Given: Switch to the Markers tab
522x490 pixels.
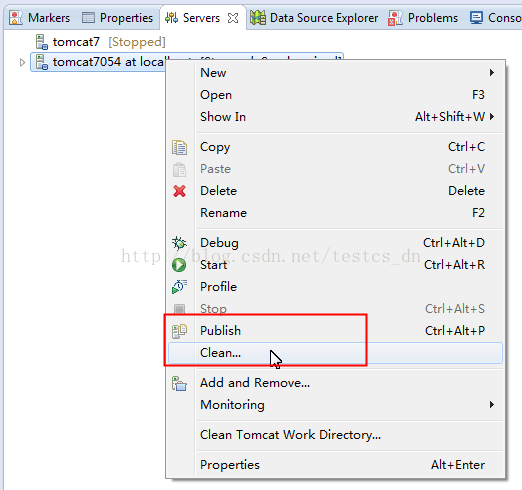Looking at the screenshot, I should 40,18.
